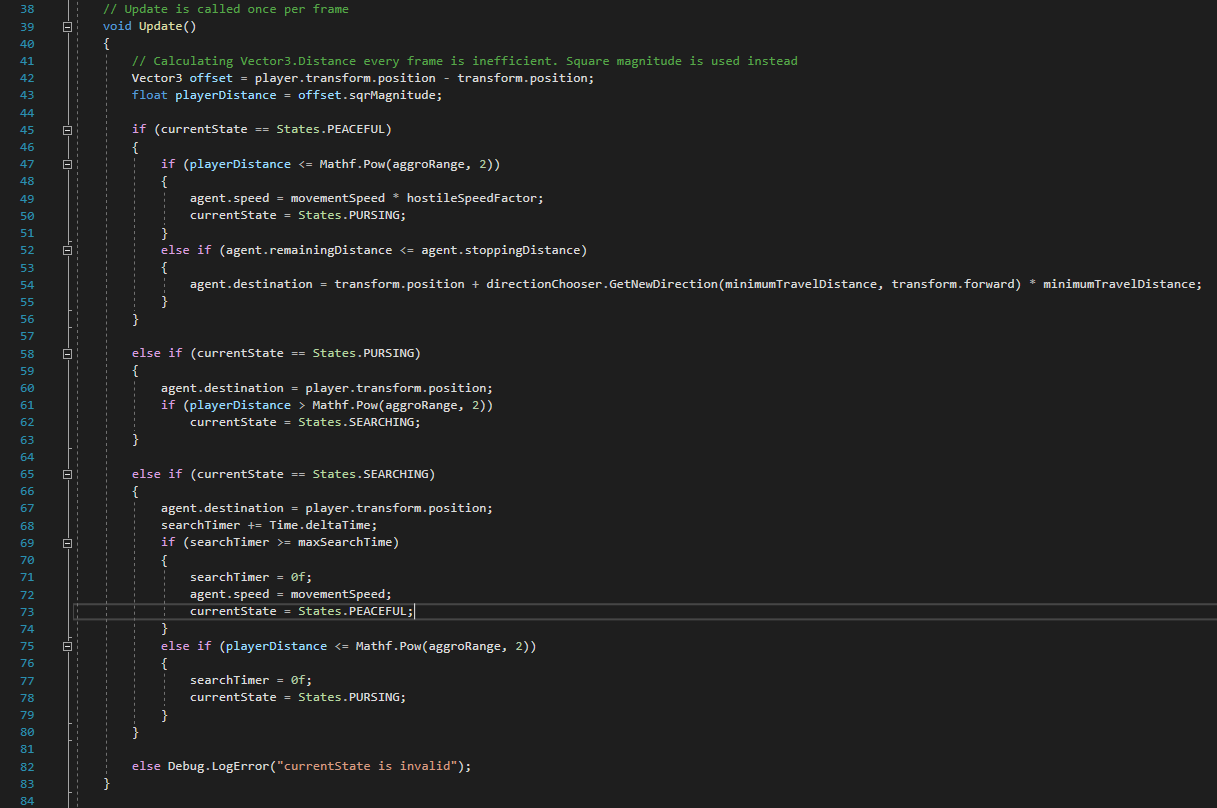
Task: Collapse the playerDistance else-if block on line 75
Action: (x=67, y=645)
